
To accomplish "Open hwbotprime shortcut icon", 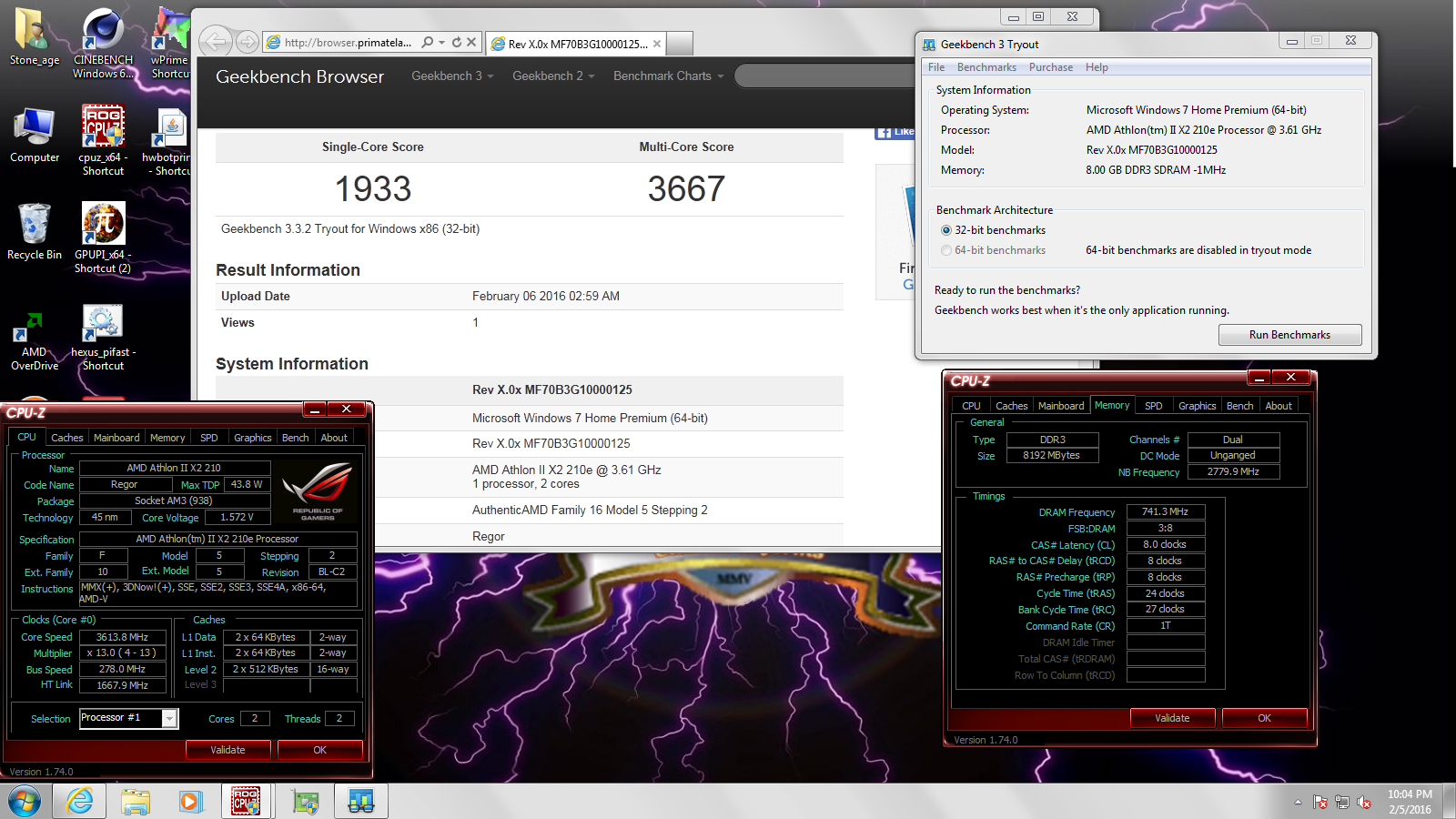I will tap(167, 141).
